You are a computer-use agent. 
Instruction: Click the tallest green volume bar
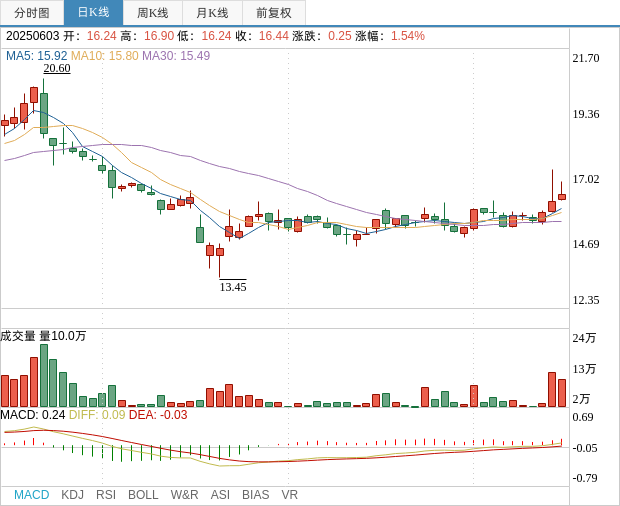coord(44,376)
